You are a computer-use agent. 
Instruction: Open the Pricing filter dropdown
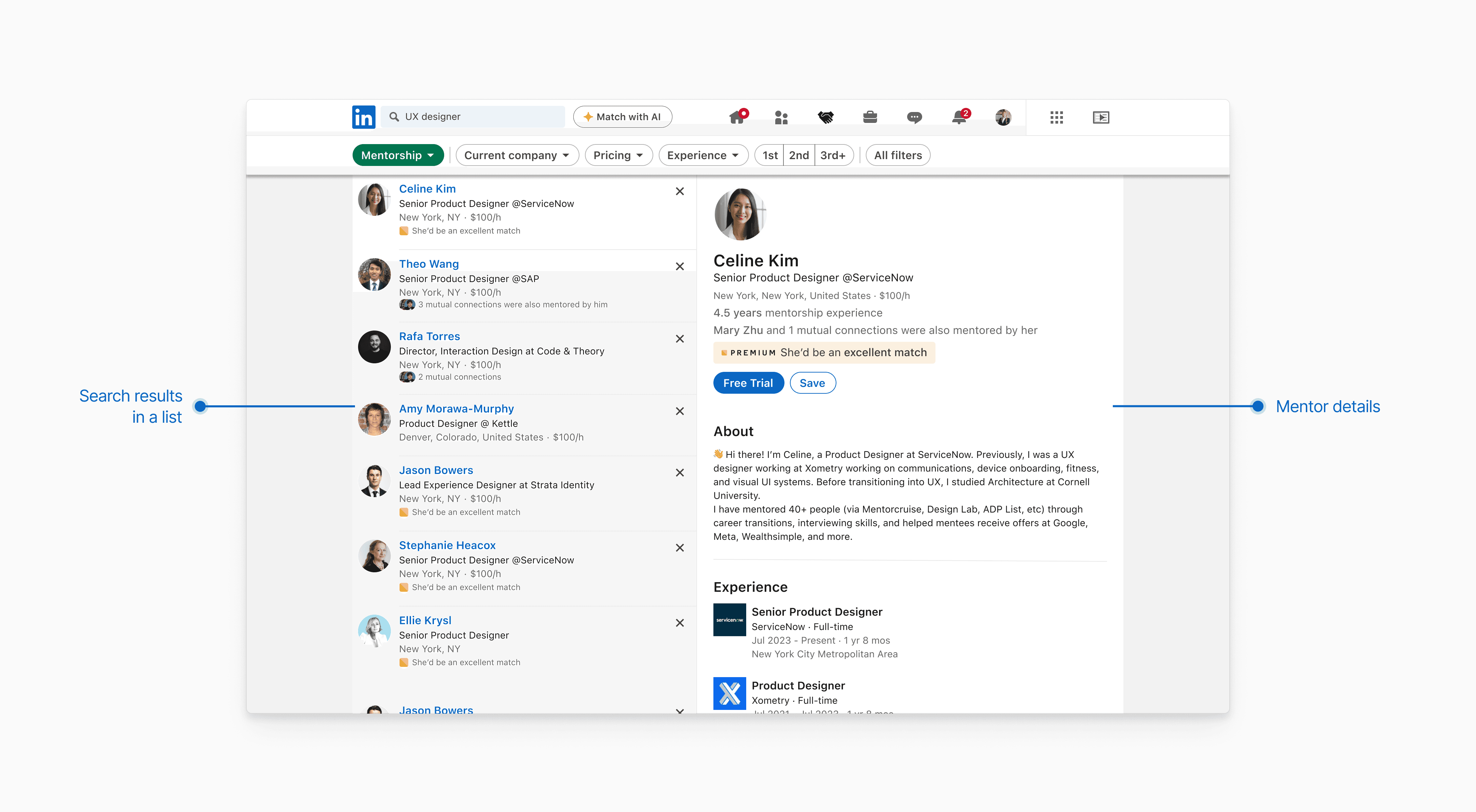pyautogui.click(x=618, y=155)
